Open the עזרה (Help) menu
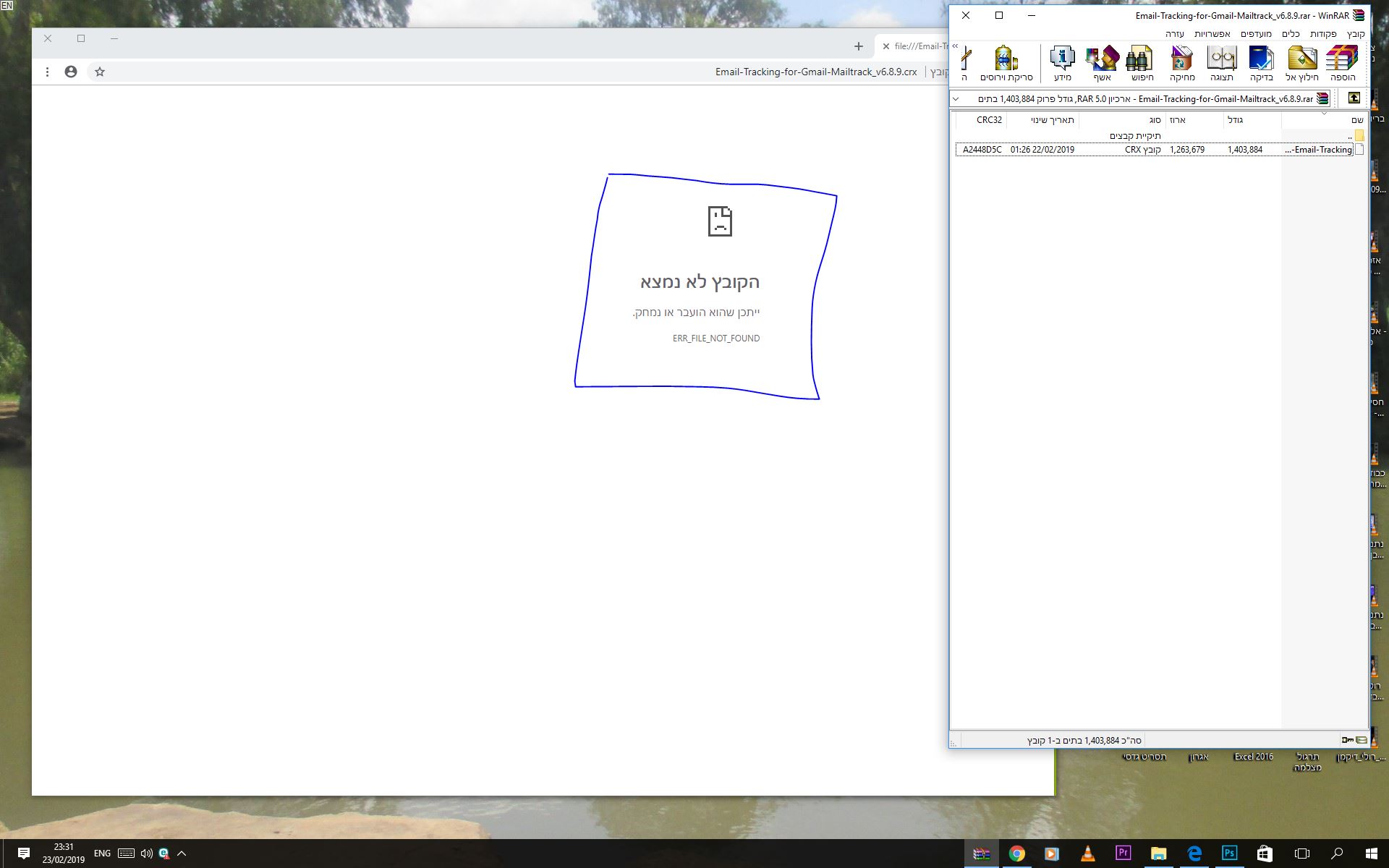 [x=1175, y=34]
